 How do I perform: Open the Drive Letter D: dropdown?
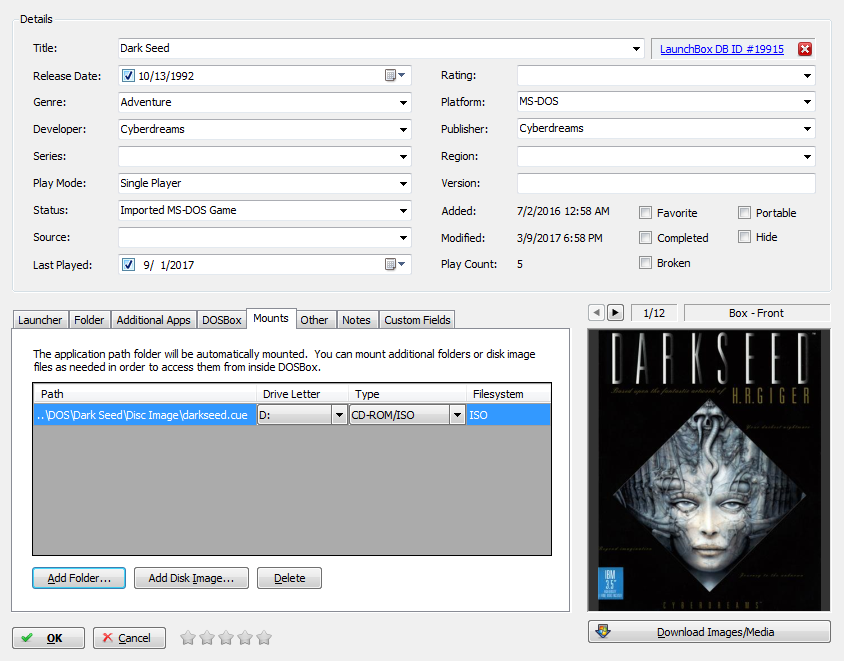339,415
